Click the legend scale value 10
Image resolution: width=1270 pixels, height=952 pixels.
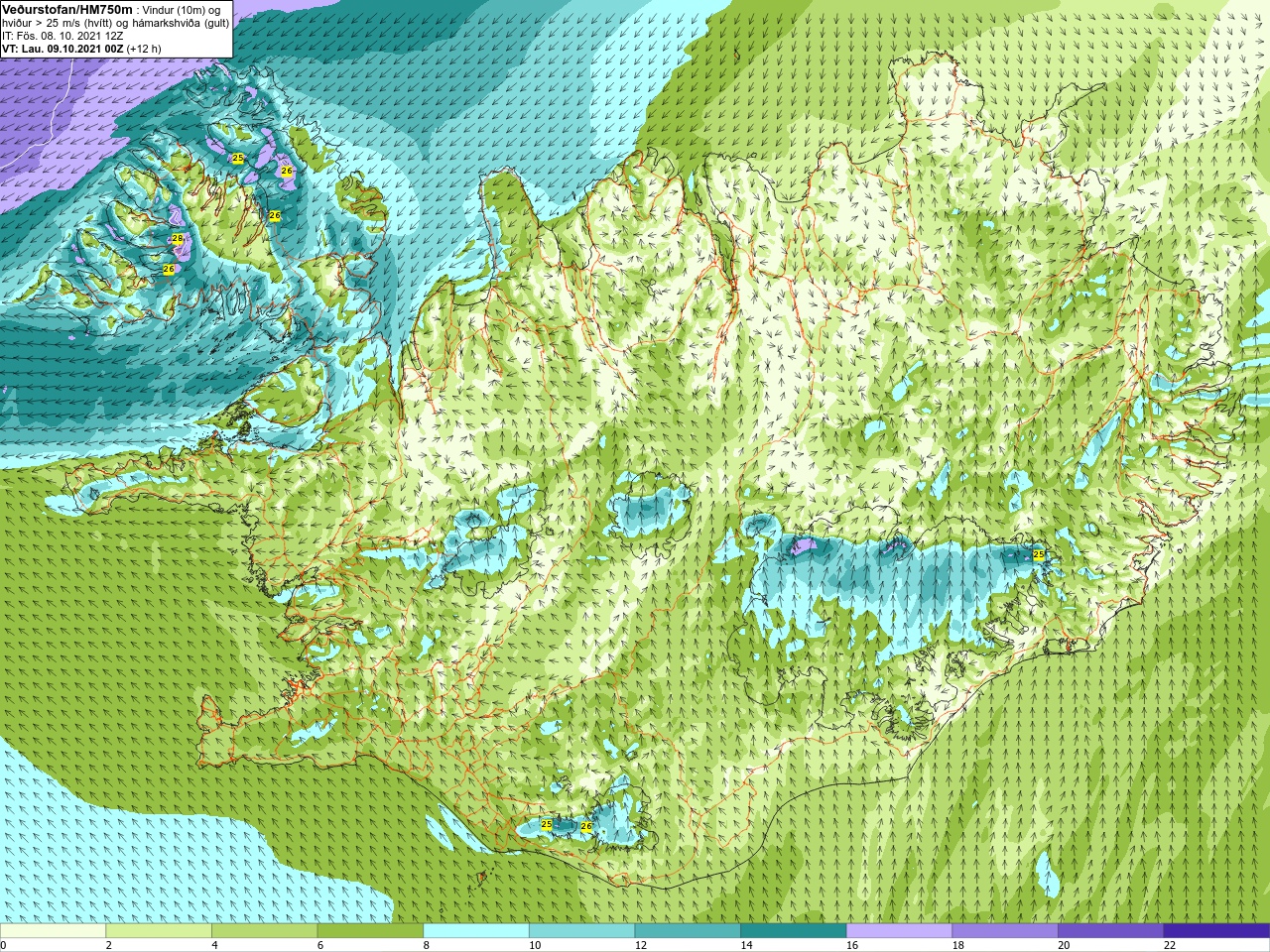[535, 946]
